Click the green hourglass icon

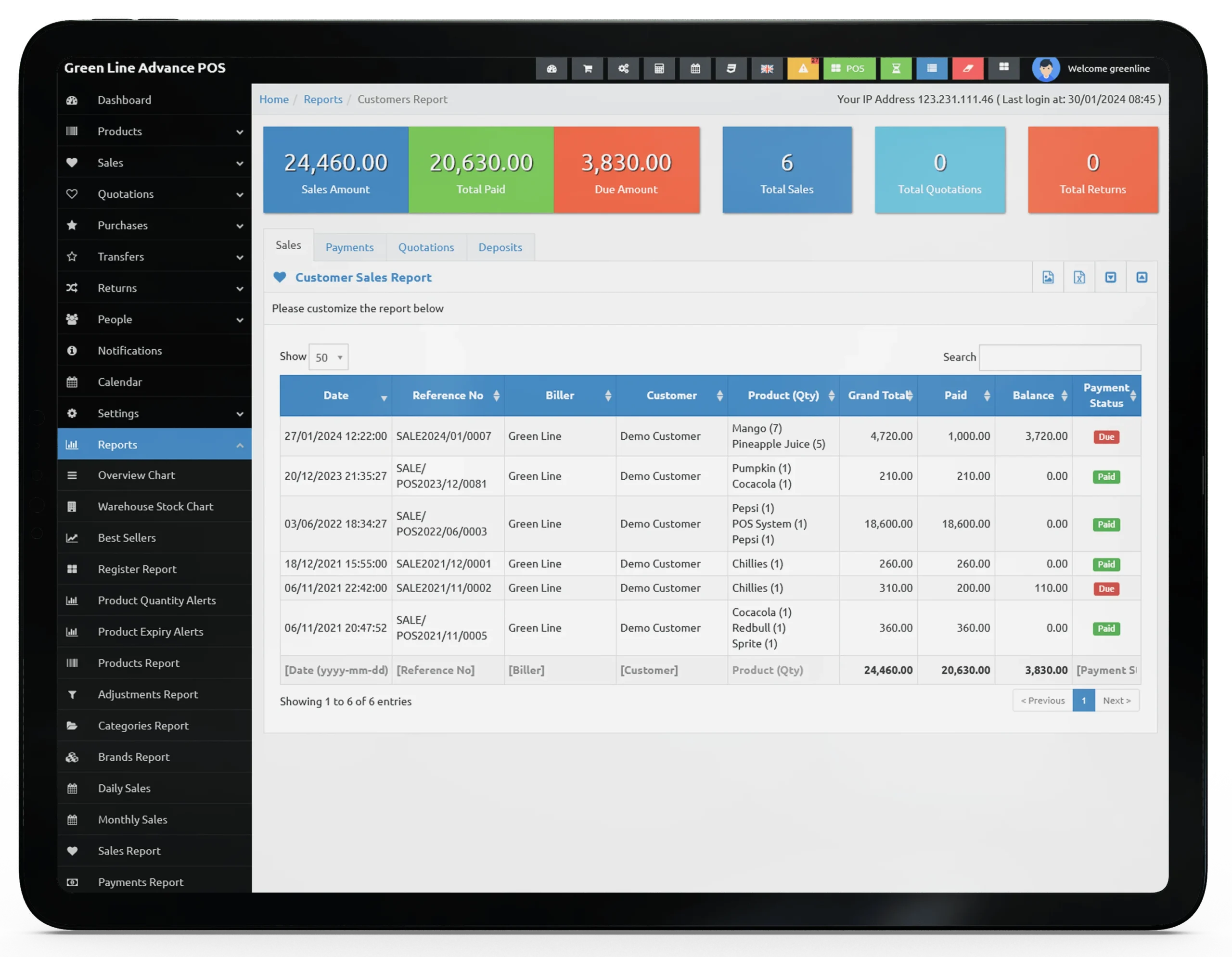pos(896,68)
